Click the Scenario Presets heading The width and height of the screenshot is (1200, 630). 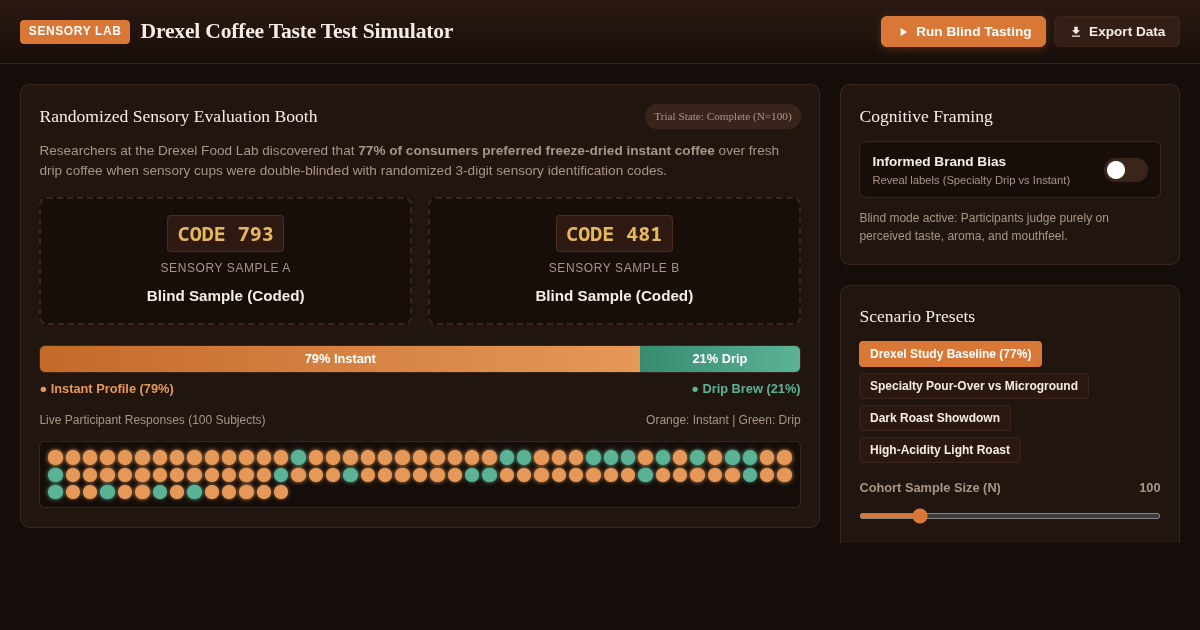pos(917,316)
